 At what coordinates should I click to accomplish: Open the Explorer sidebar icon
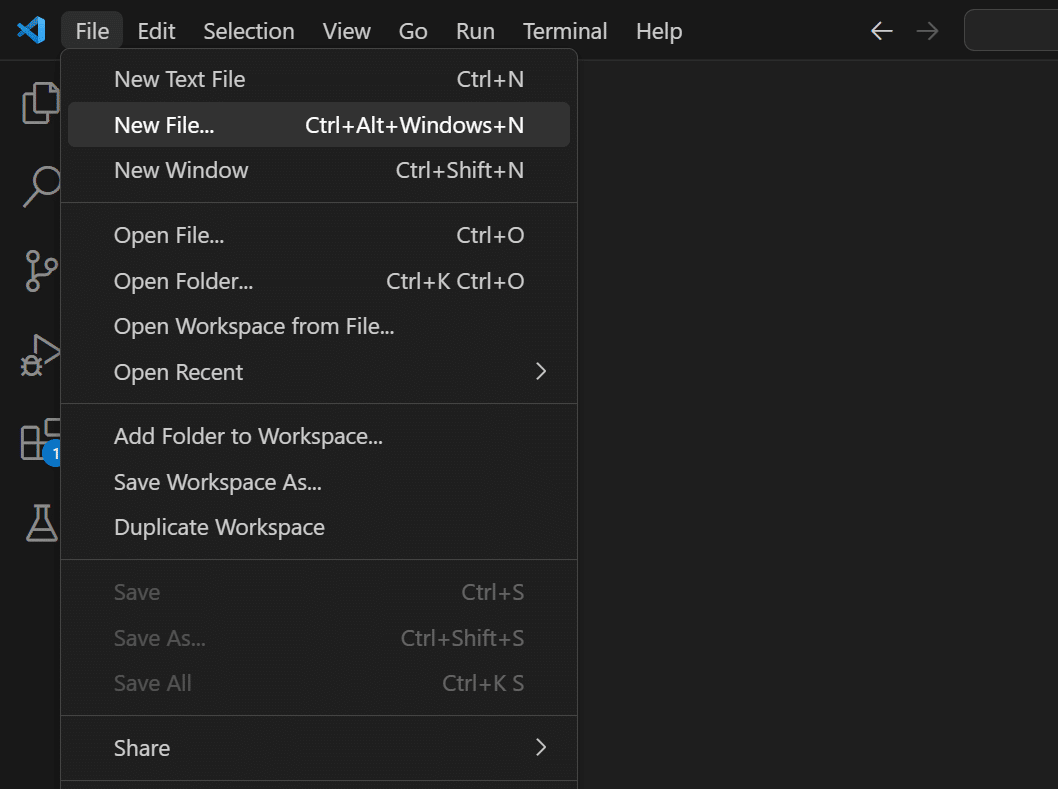(x=41, y=103)
